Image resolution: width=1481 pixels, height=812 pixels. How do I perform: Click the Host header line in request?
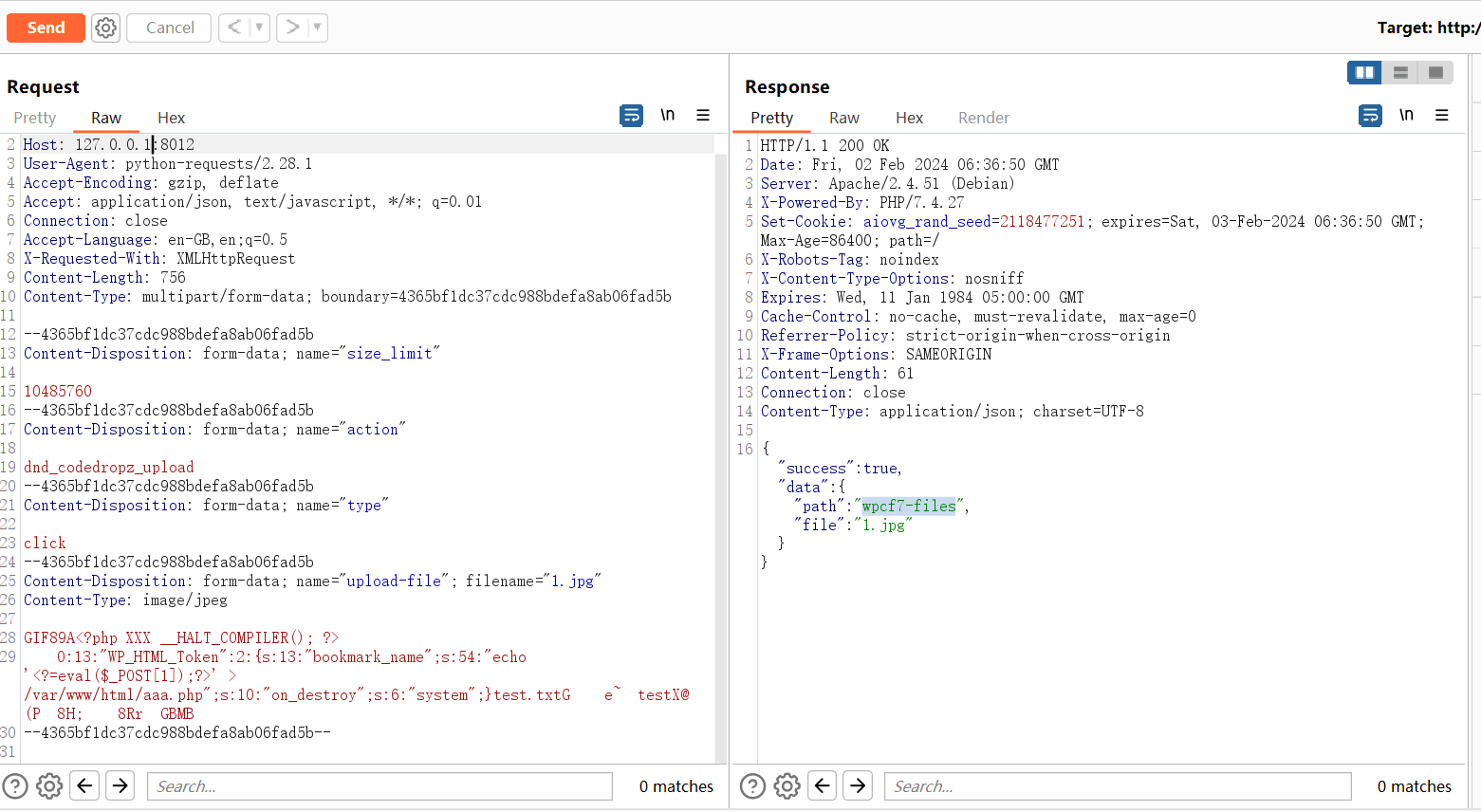pyautogui.click(x=109, y=144)
